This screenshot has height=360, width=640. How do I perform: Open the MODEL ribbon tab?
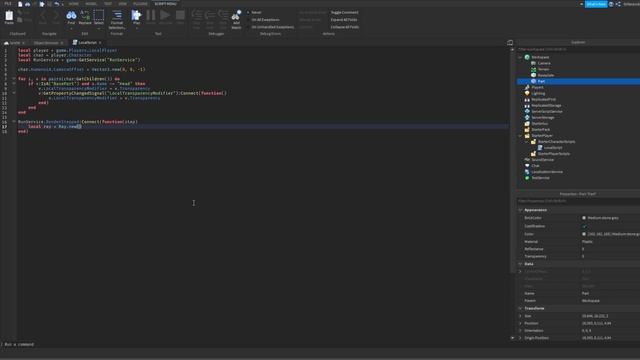pos(91,4)
